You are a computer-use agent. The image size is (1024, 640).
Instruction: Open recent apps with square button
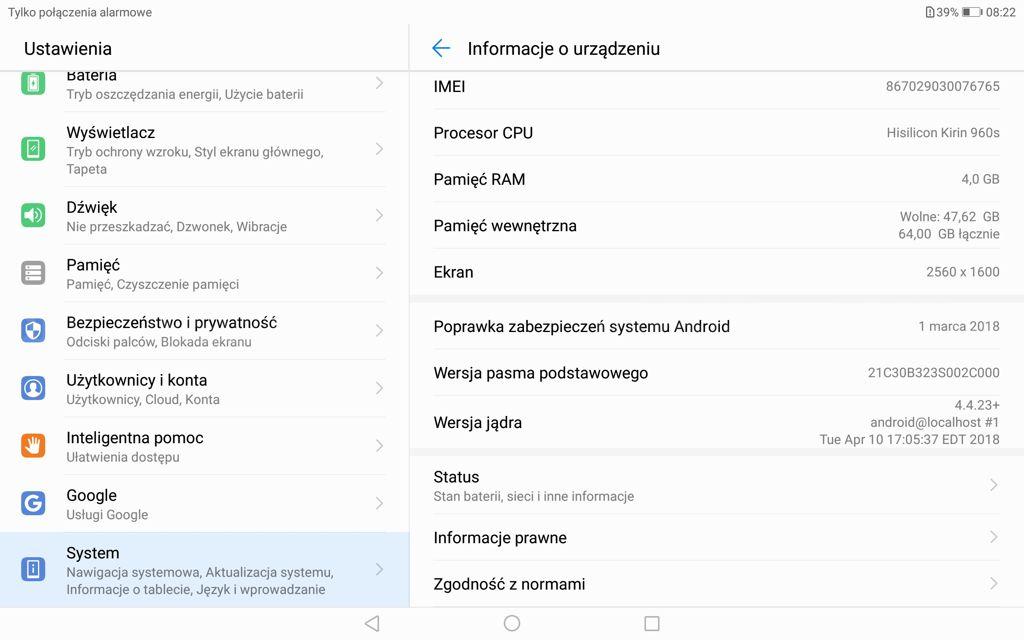(x=652, y=623)
